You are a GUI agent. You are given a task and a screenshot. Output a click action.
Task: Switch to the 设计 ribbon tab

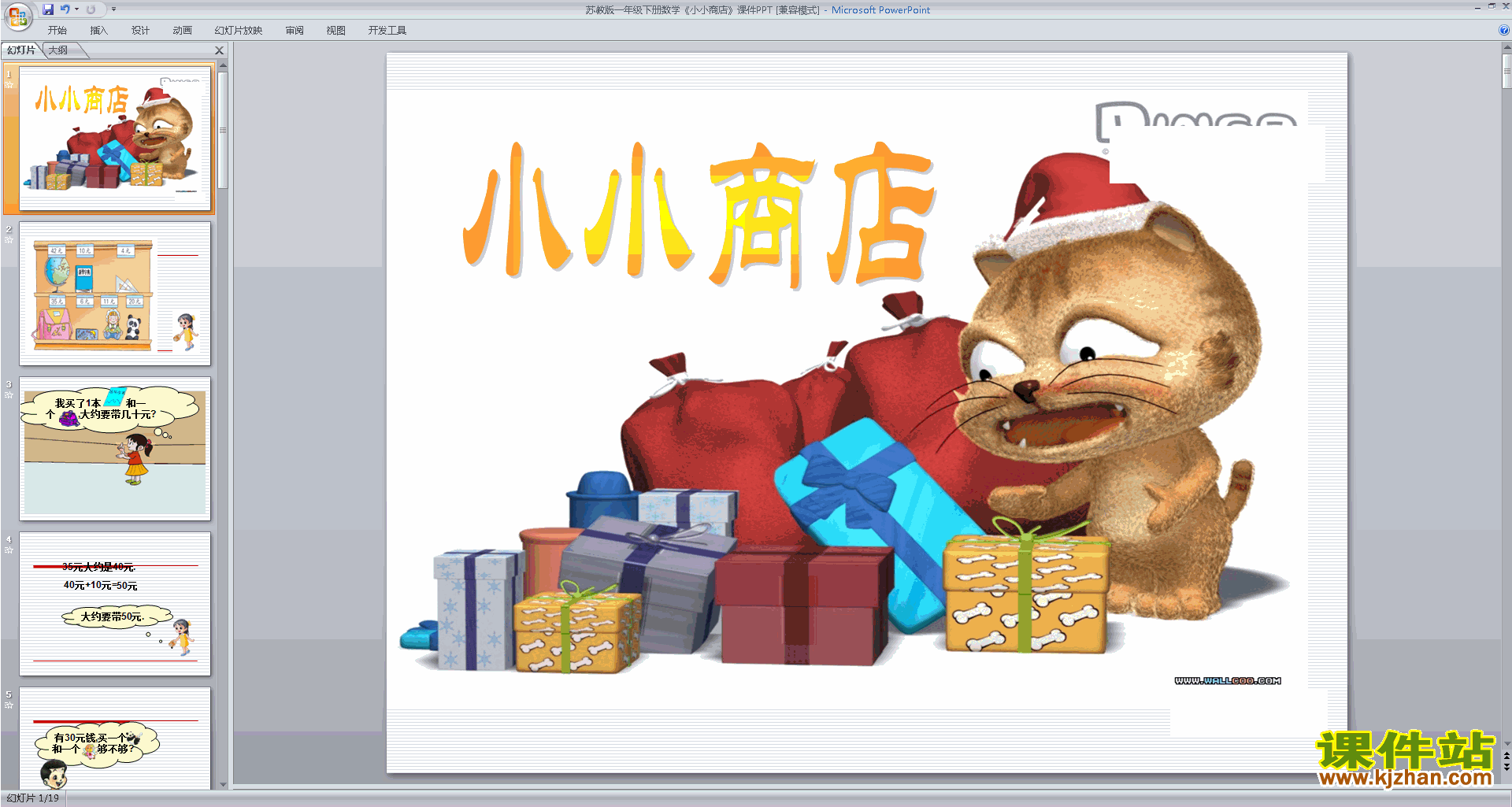click(x=140, y=31)
